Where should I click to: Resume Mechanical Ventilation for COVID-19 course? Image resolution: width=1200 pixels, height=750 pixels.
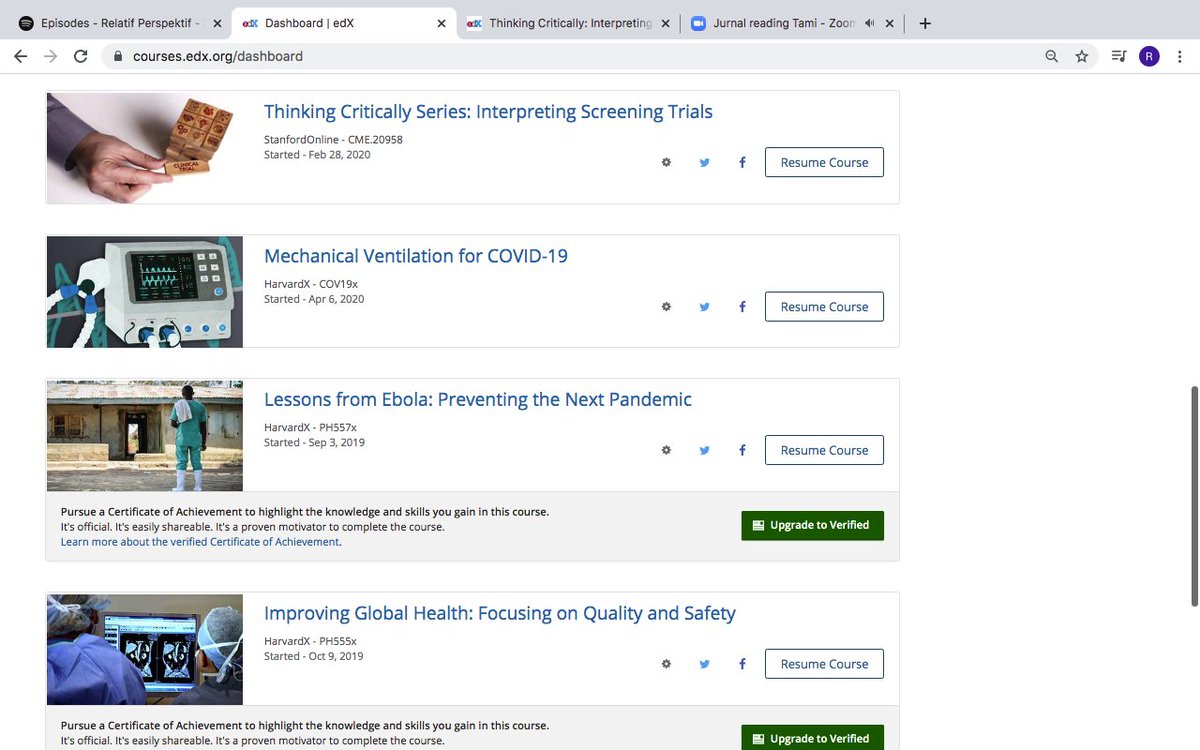tap(824, 307)
